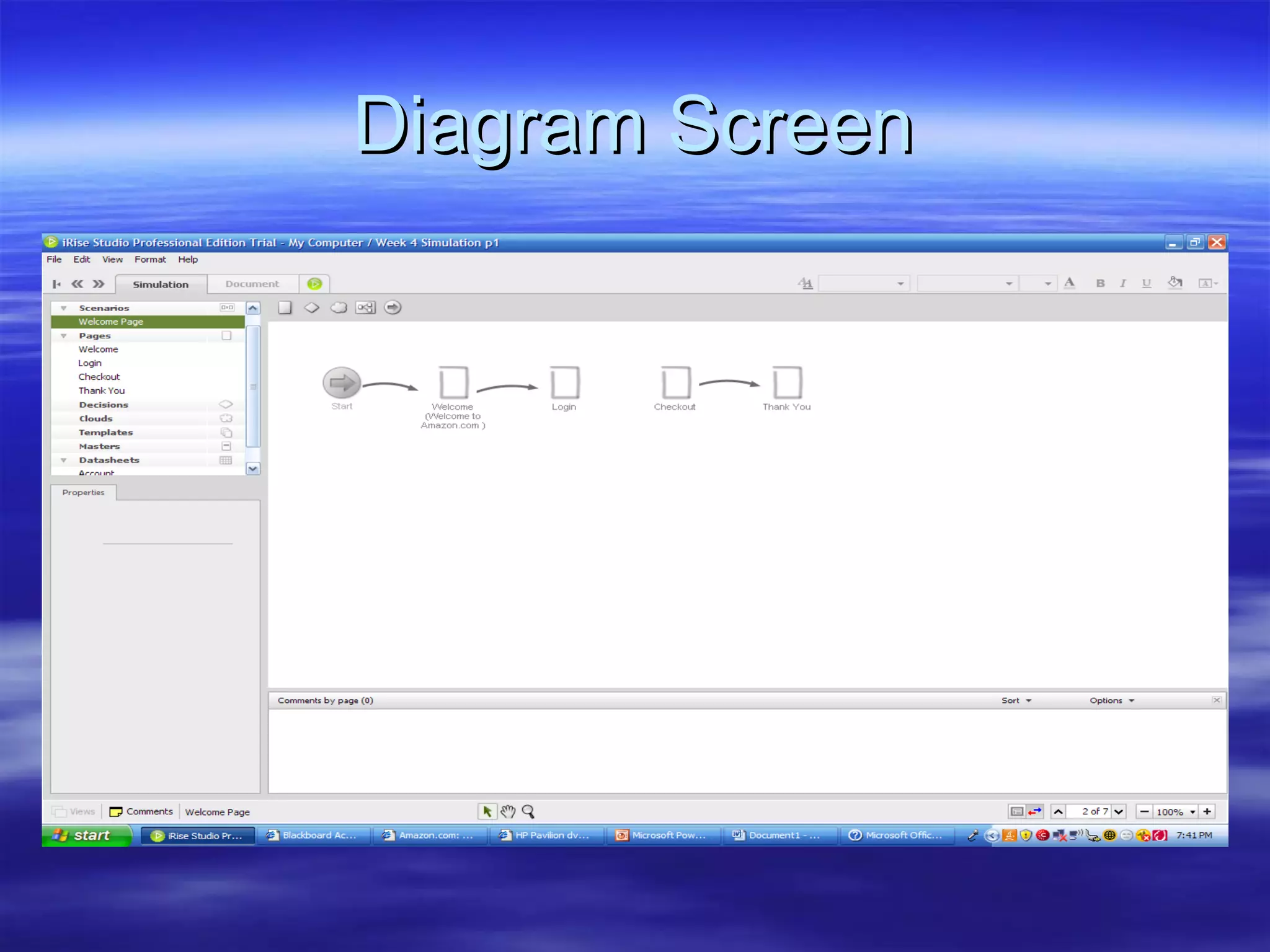1270x952 pixels.
Task: Open the Sort dropdown in comments panel
Action: pyautogui.click(x=1016, y=700)
